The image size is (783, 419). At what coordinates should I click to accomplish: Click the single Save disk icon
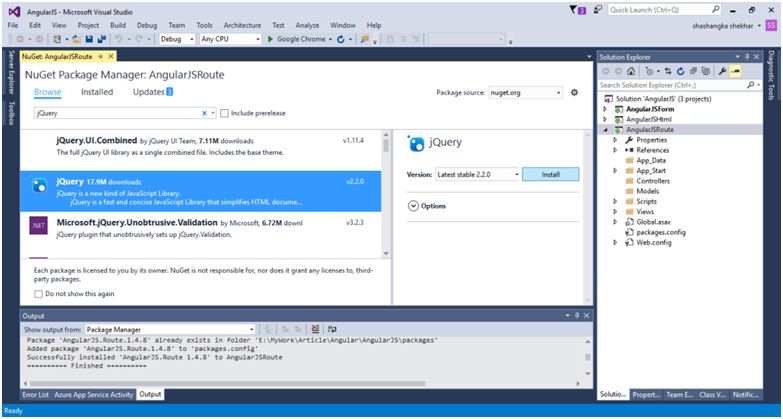pyautogui.click(x=89, y=39)
